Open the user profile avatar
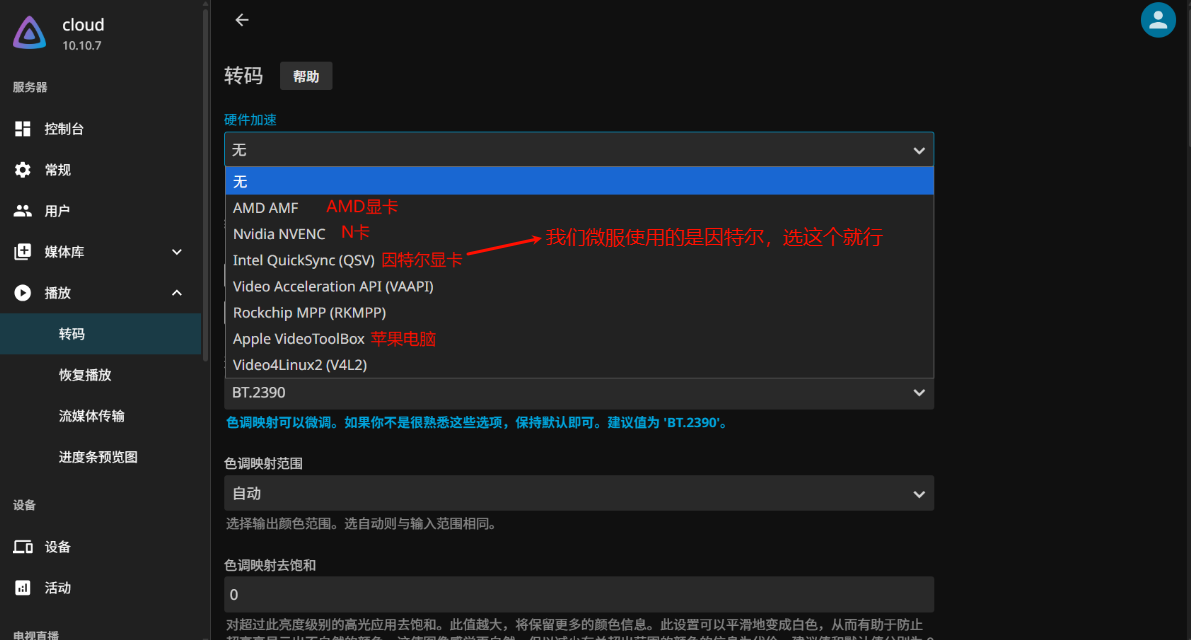1191x640 pixels. click(1158, 20)
